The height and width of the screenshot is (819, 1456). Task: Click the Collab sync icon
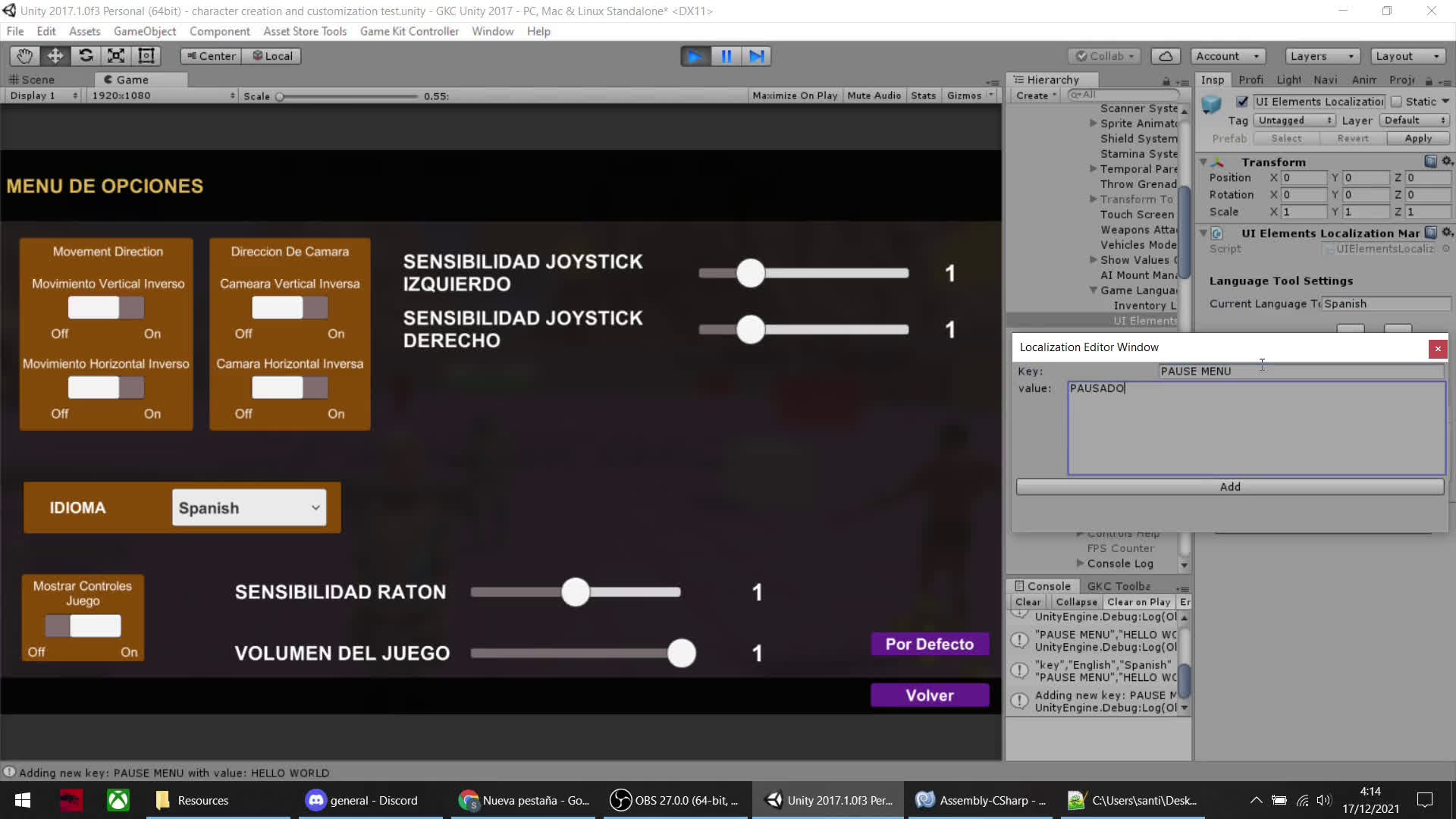(x=1165, y=55)
